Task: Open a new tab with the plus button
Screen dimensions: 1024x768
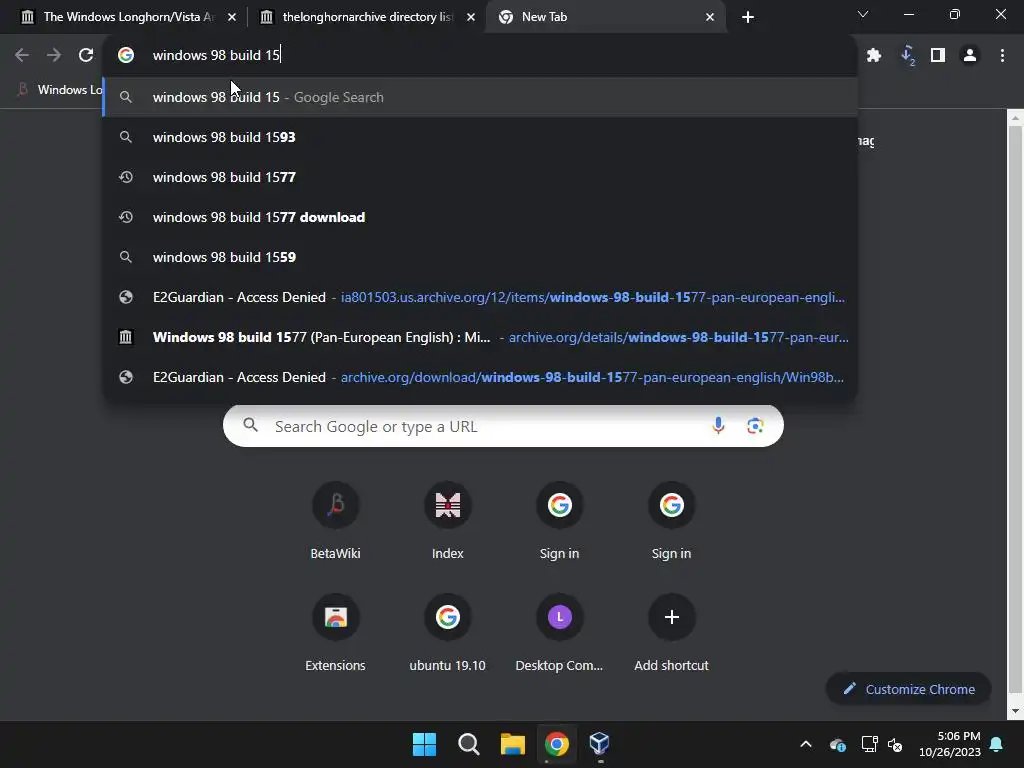Action: (x=748, y=17)
